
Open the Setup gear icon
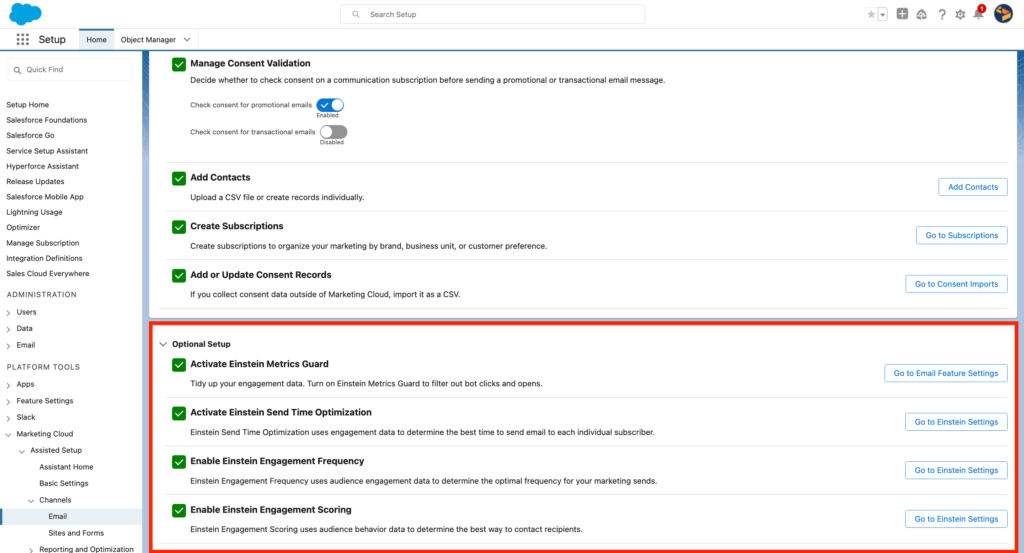[960, 14]
